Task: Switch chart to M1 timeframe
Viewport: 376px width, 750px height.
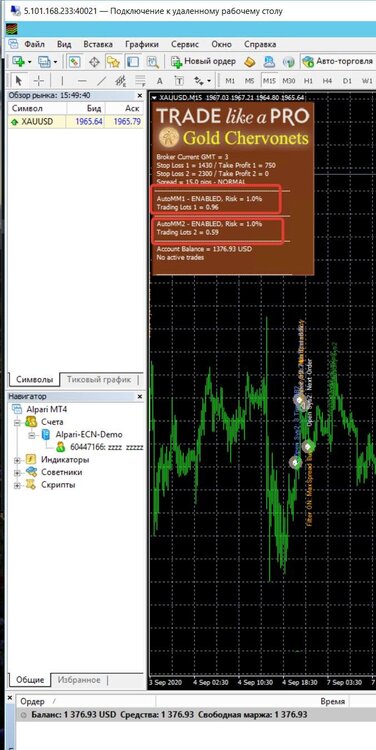Action: [231, 80]
